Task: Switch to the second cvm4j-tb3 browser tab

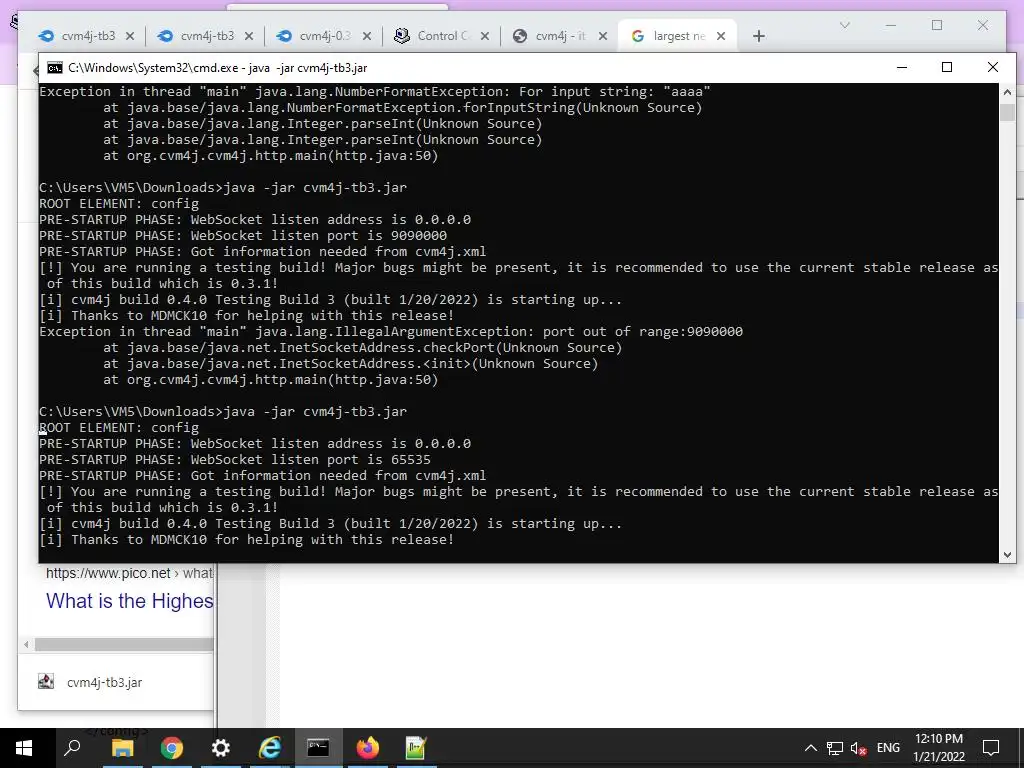Action: coord(198,36)
